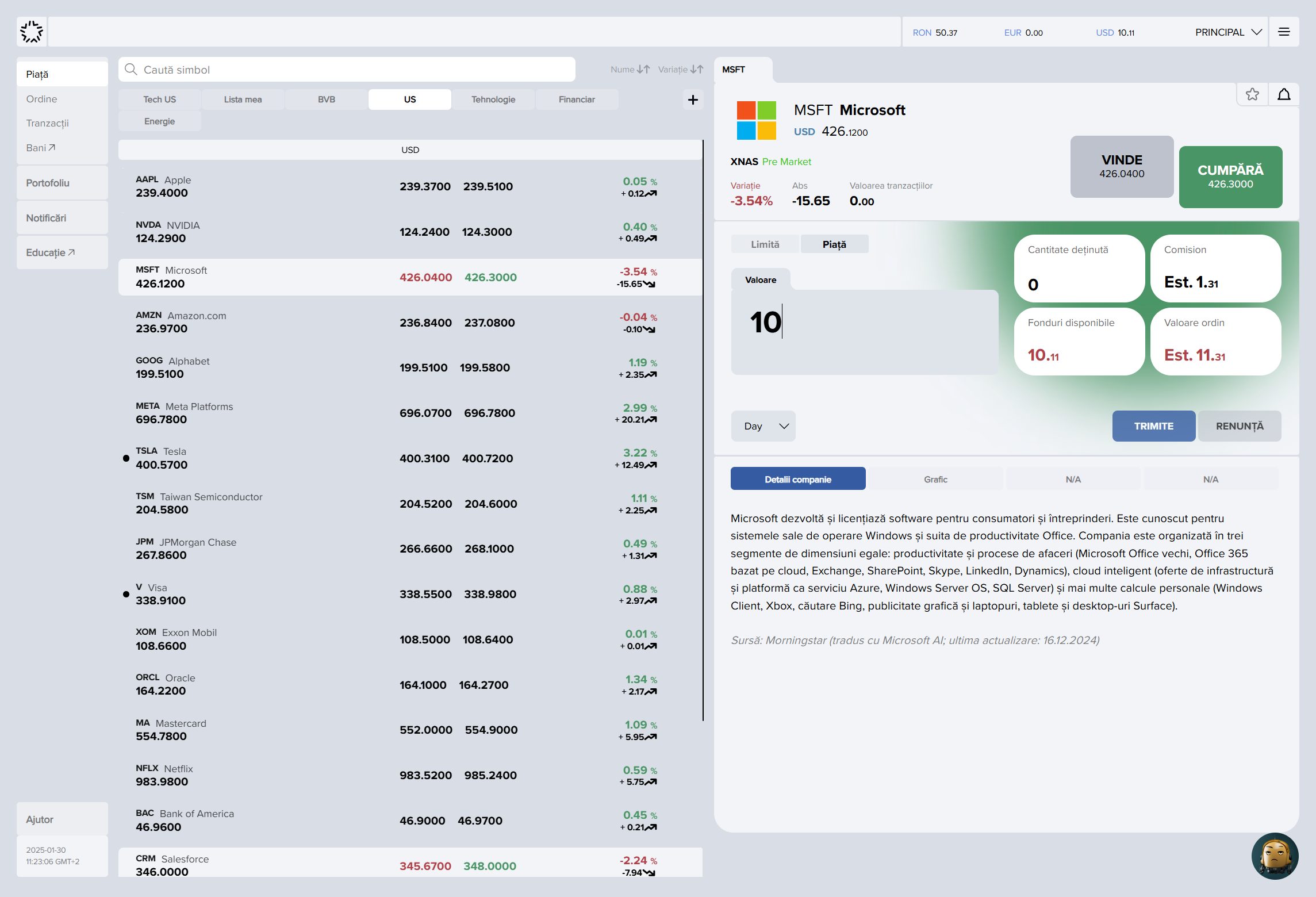
Task: Select the JPM JPMorgan Chase row
Action: tap(410, 549)
